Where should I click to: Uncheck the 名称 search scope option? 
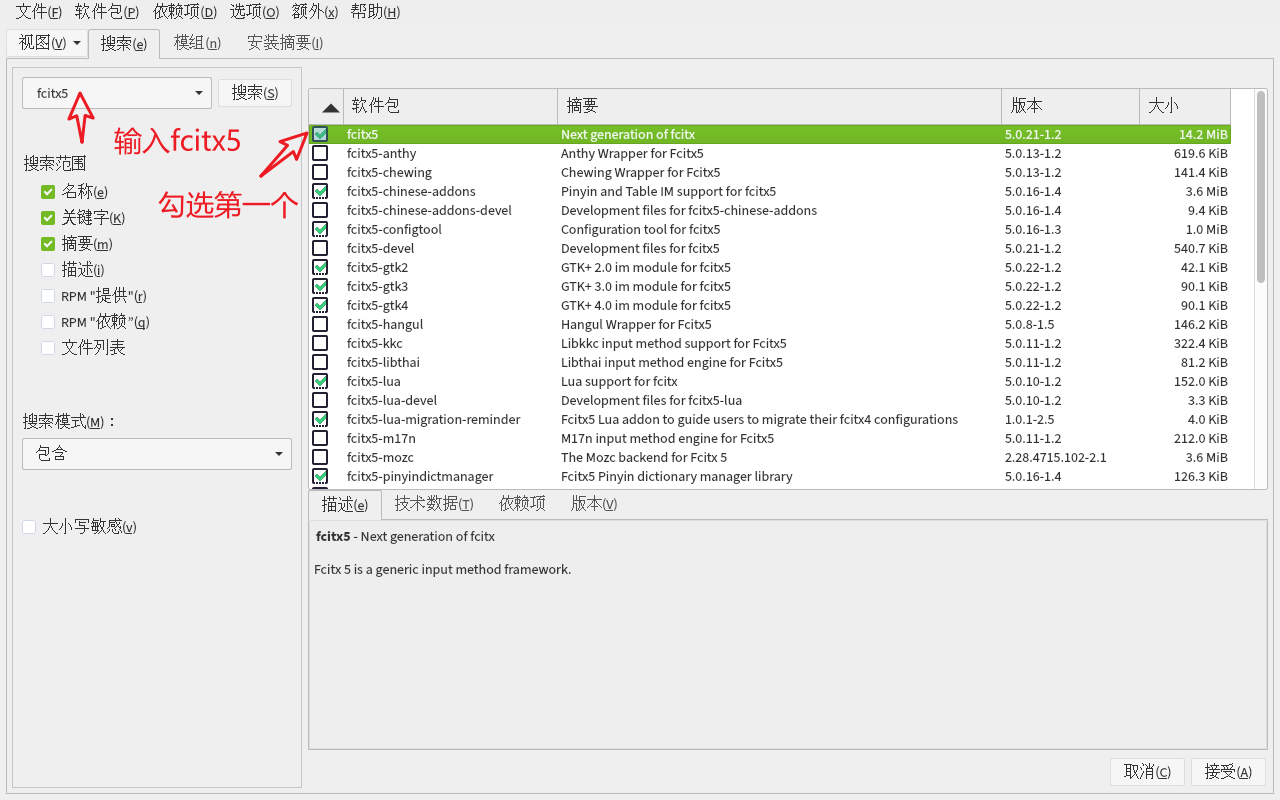click(x=48, y=192)
